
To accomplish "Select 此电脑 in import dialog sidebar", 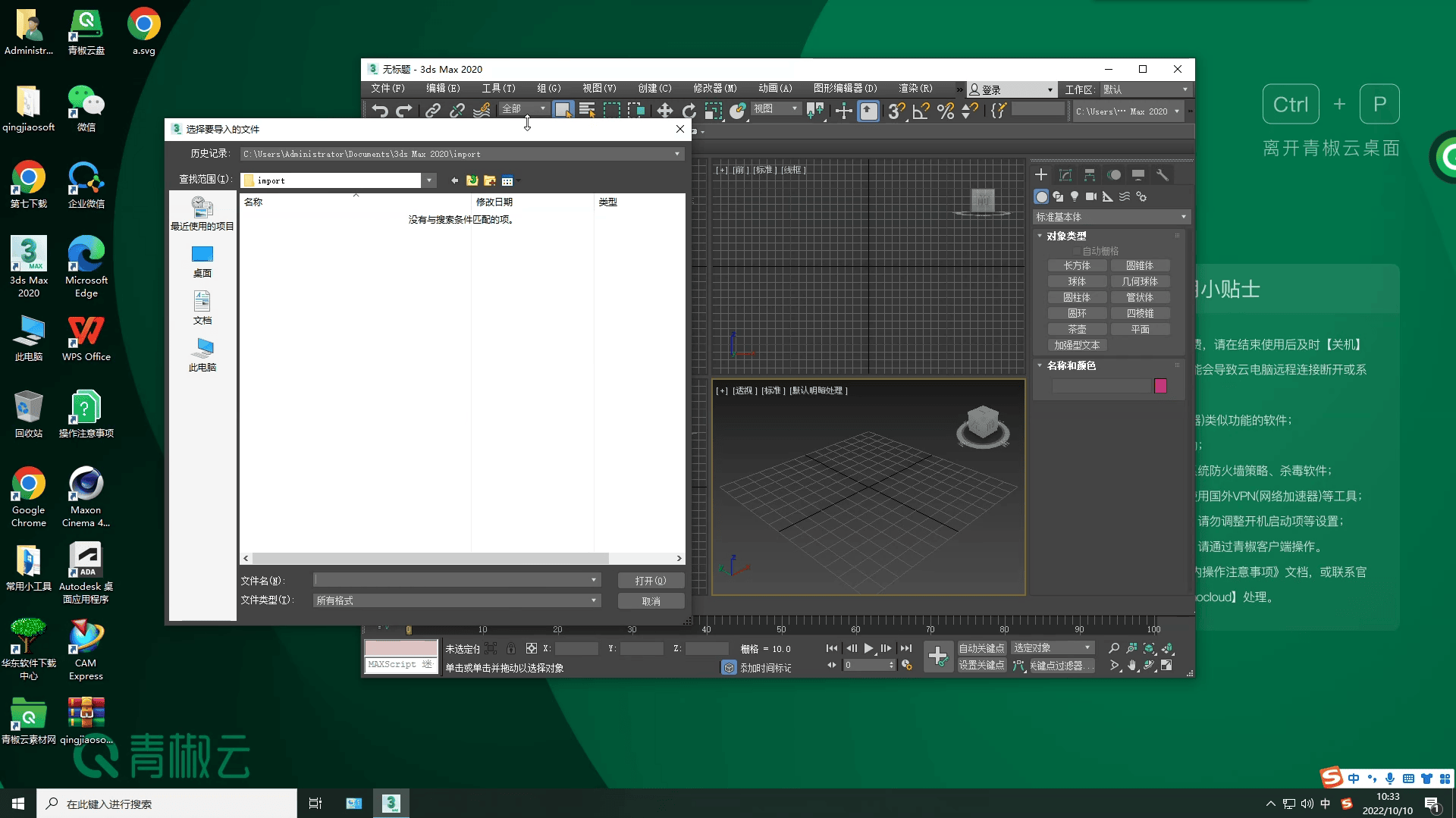I will [x=202, y=355].
